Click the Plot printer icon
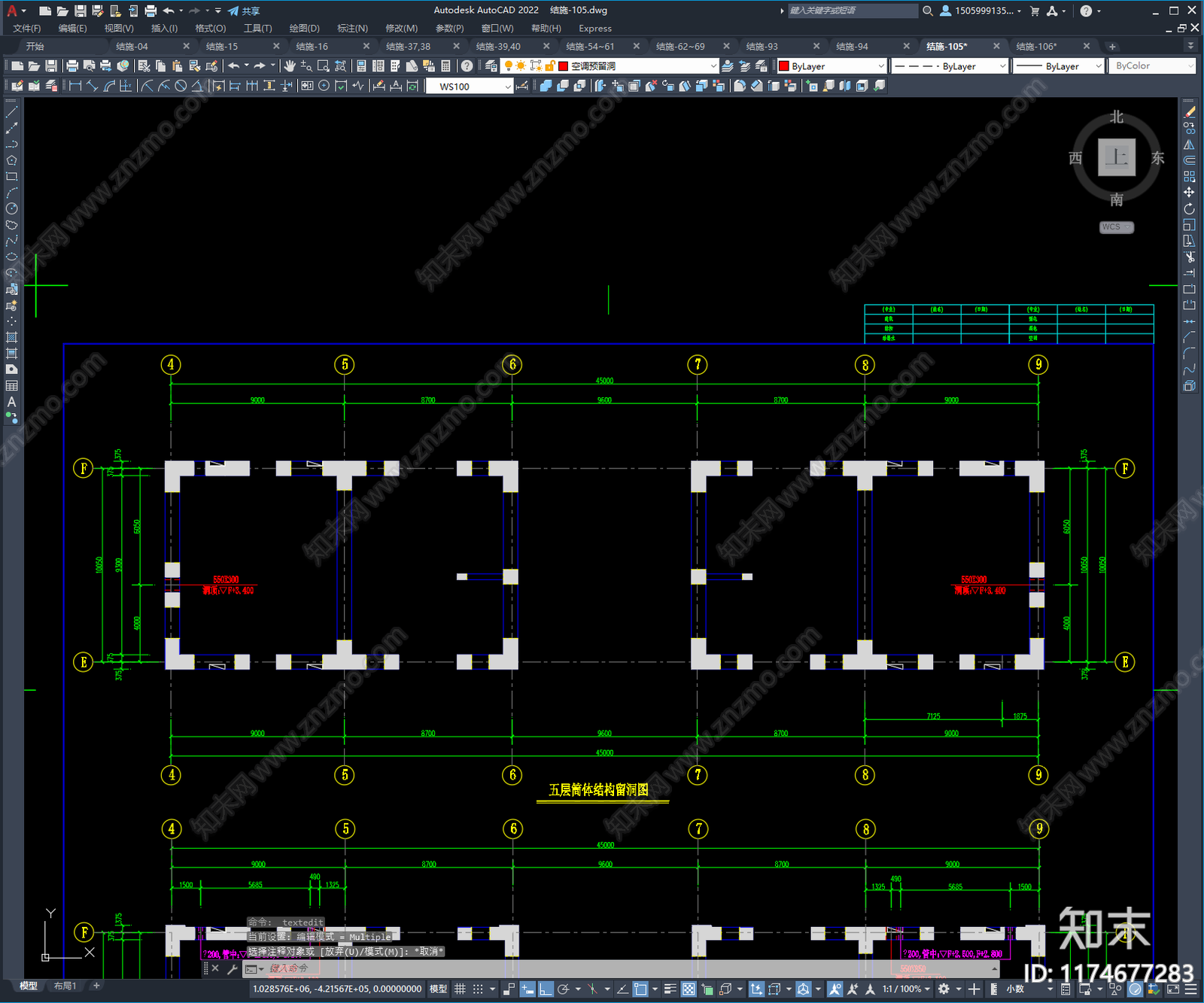 tap(72, 66)
